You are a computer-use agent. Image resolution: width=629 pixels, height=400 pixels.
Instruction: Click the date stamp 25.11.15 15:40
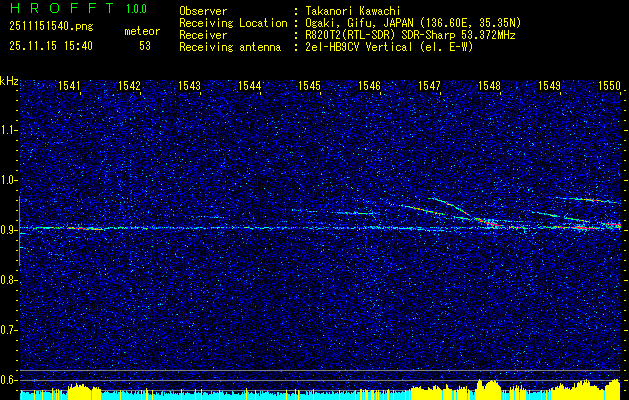tap(51, 46)
